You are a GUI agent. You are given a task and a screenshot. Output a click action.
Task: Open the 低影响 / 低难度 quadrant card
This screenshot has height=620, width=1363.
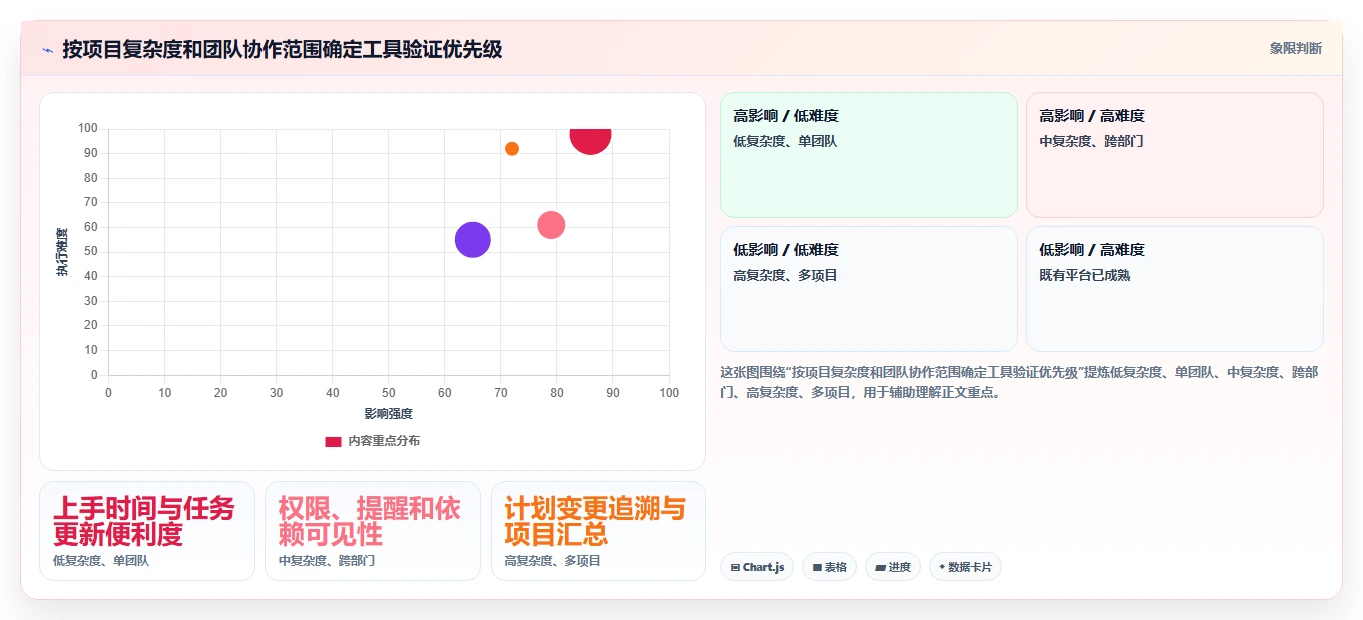(869, 289)
